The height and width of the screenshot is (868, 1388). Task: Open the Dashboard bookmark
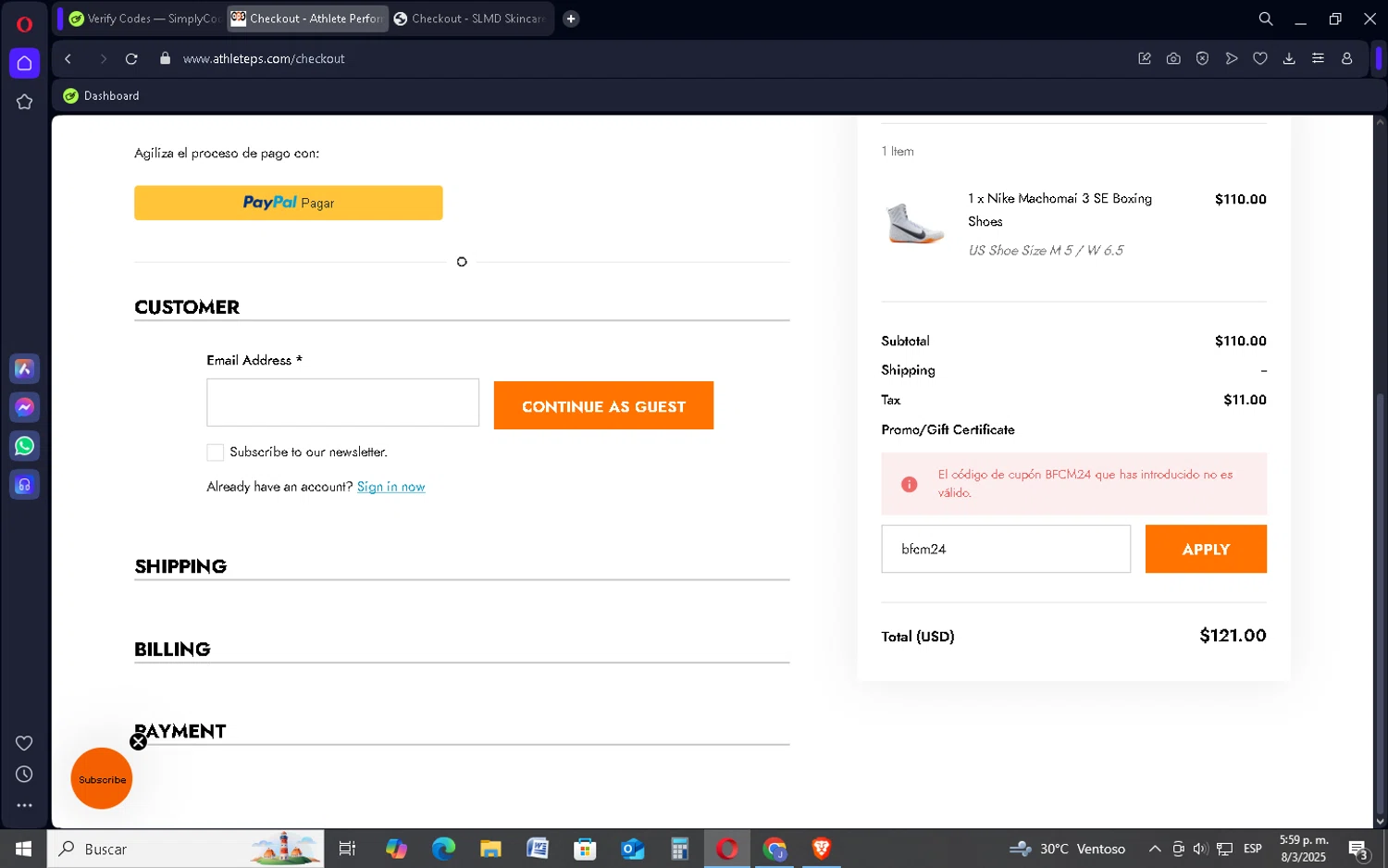point(102,96)
